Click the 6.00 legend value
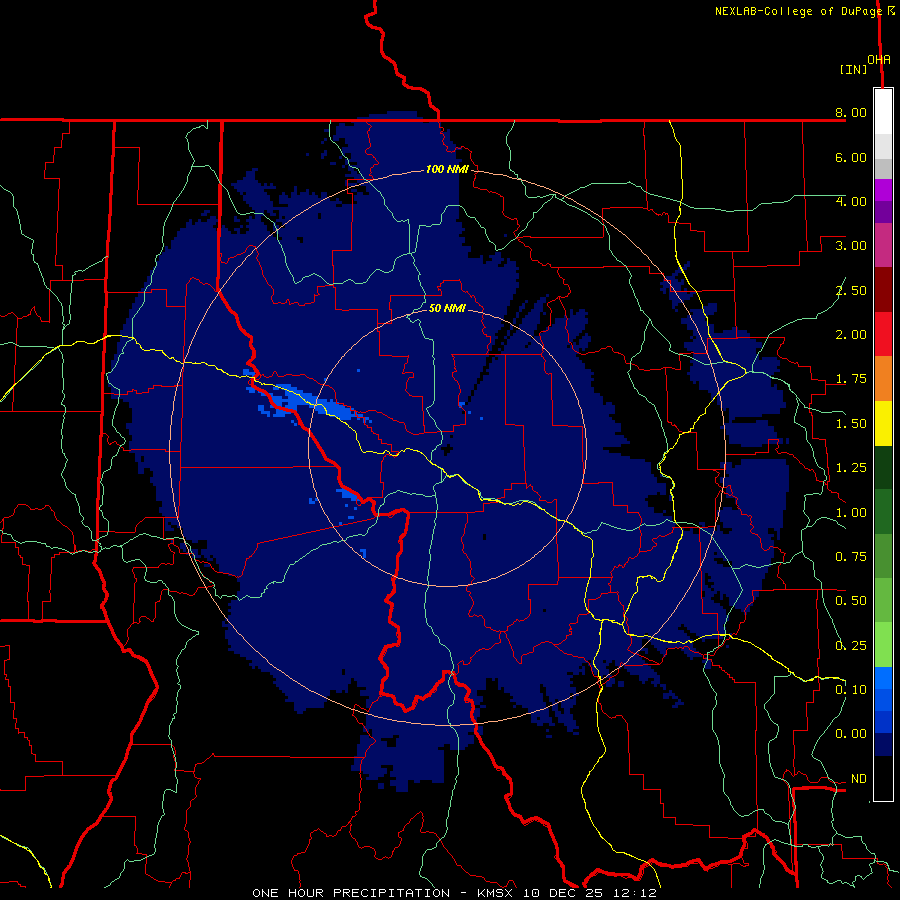 coord(851,157)
